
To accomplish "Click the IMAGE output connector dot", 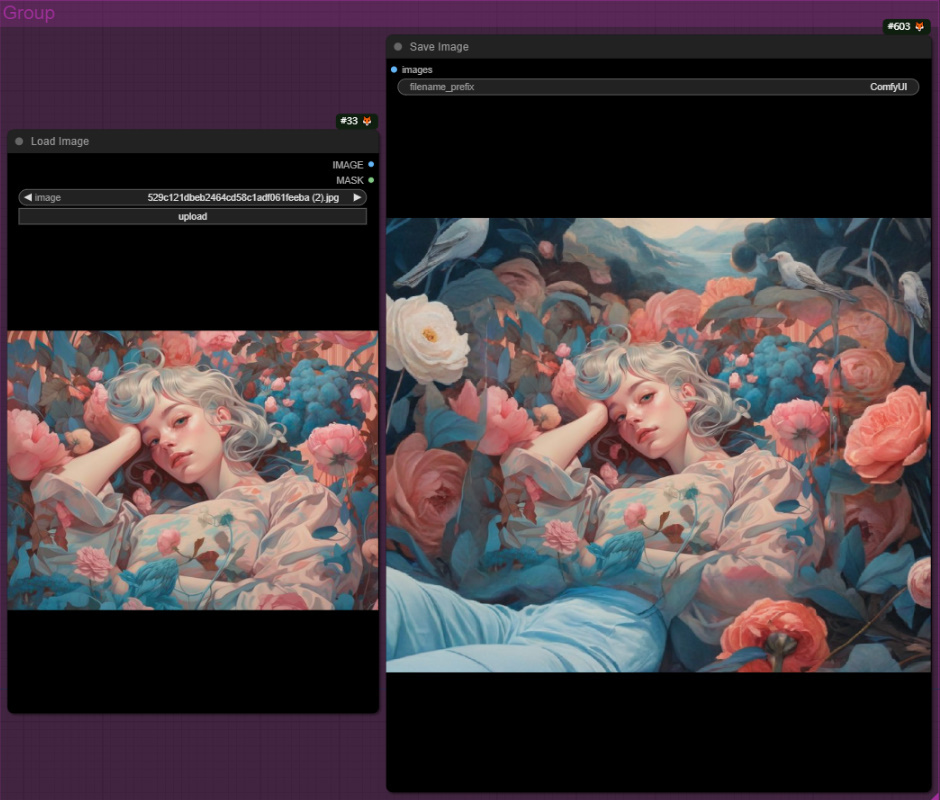I will (x=371, y=164).
